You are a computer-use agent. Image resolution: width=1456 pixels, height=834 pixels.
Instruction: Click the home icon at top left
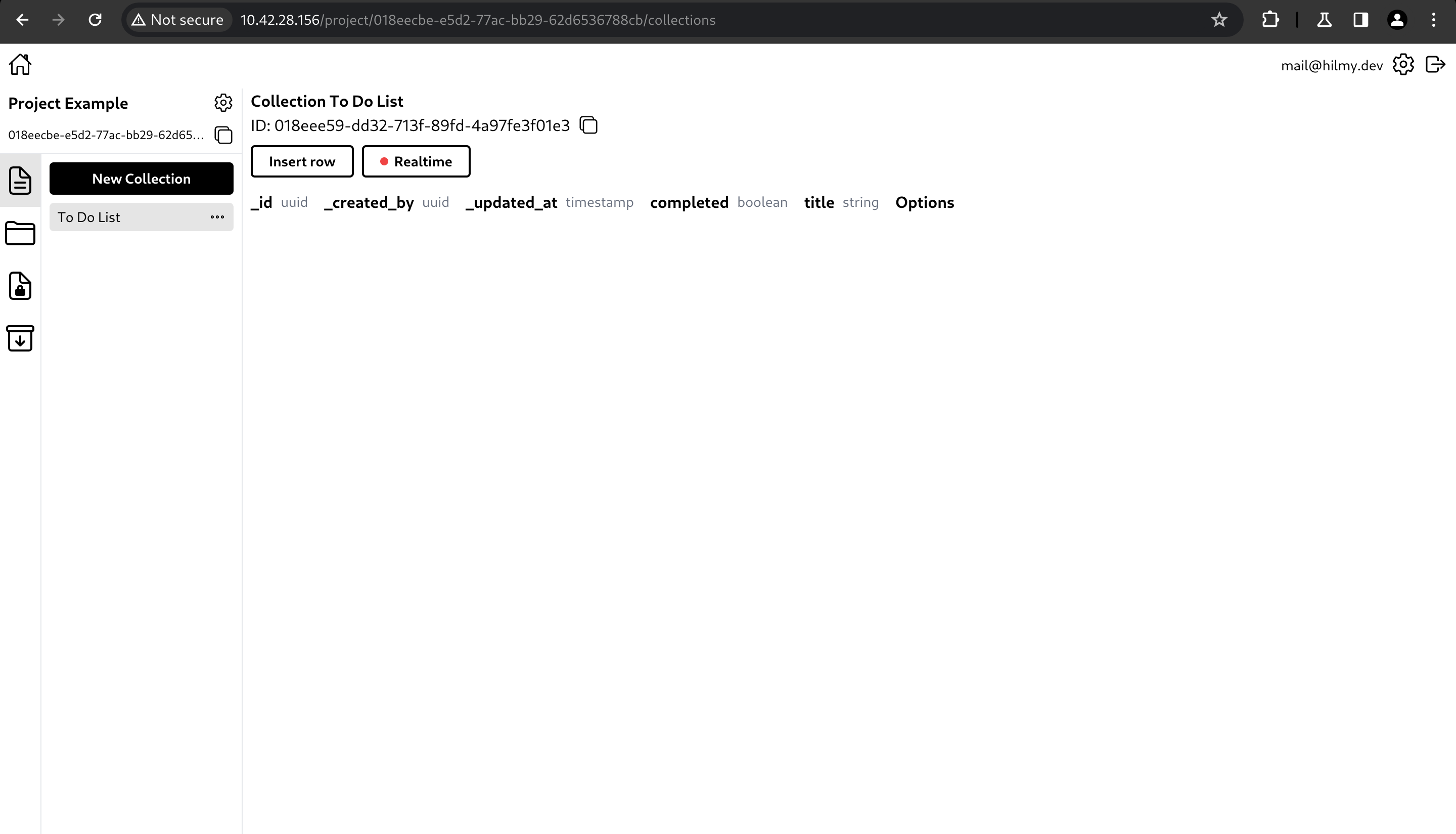point(20,64)
